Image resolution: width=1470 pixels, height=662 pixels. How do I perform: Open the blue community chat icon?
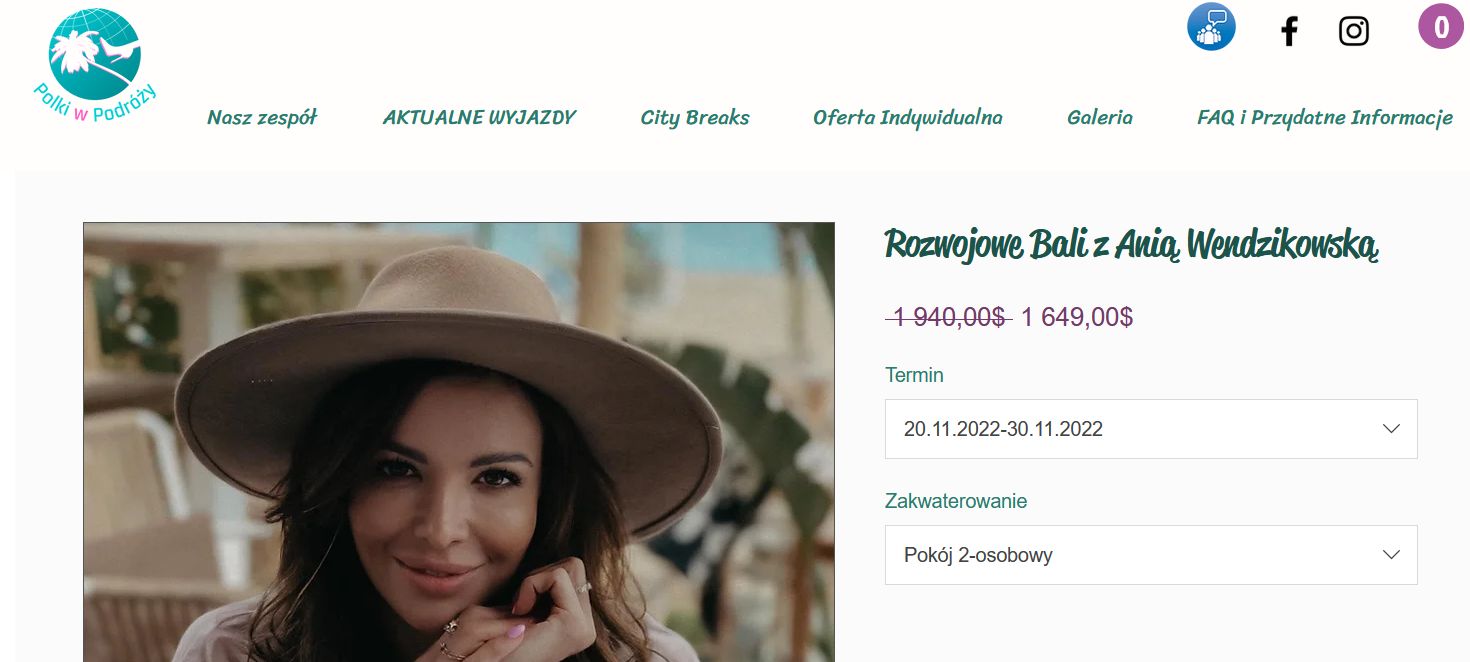point(1211,27)
